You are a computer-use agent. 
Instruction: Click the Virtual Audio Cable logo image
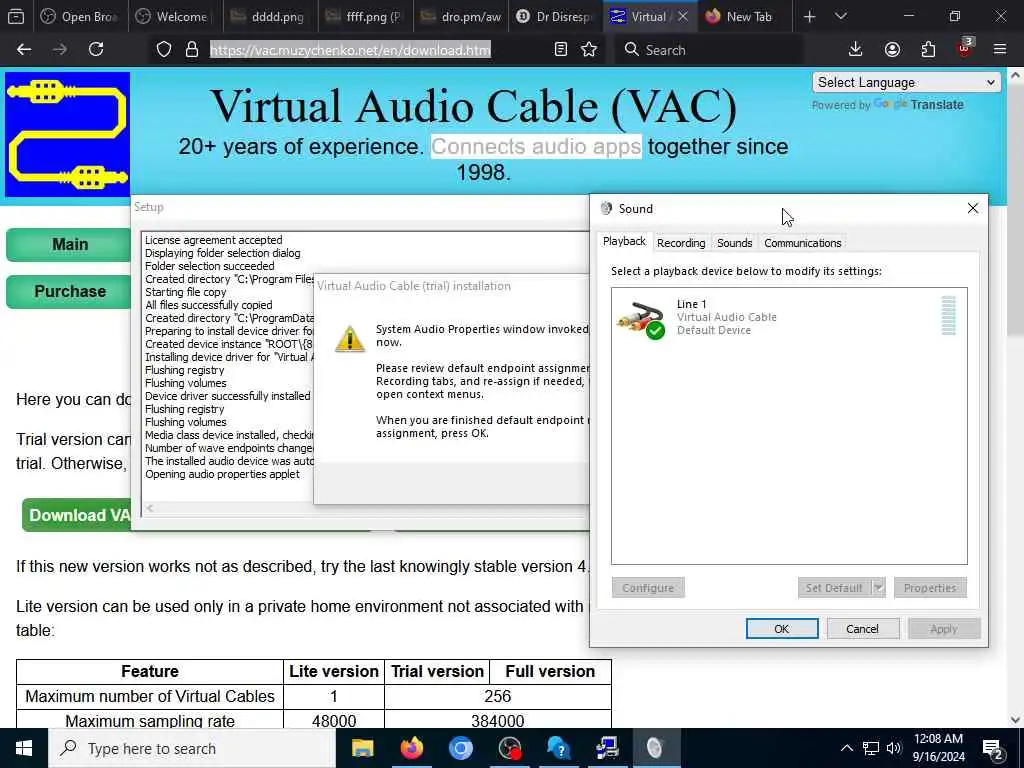(x=68, y=135)
